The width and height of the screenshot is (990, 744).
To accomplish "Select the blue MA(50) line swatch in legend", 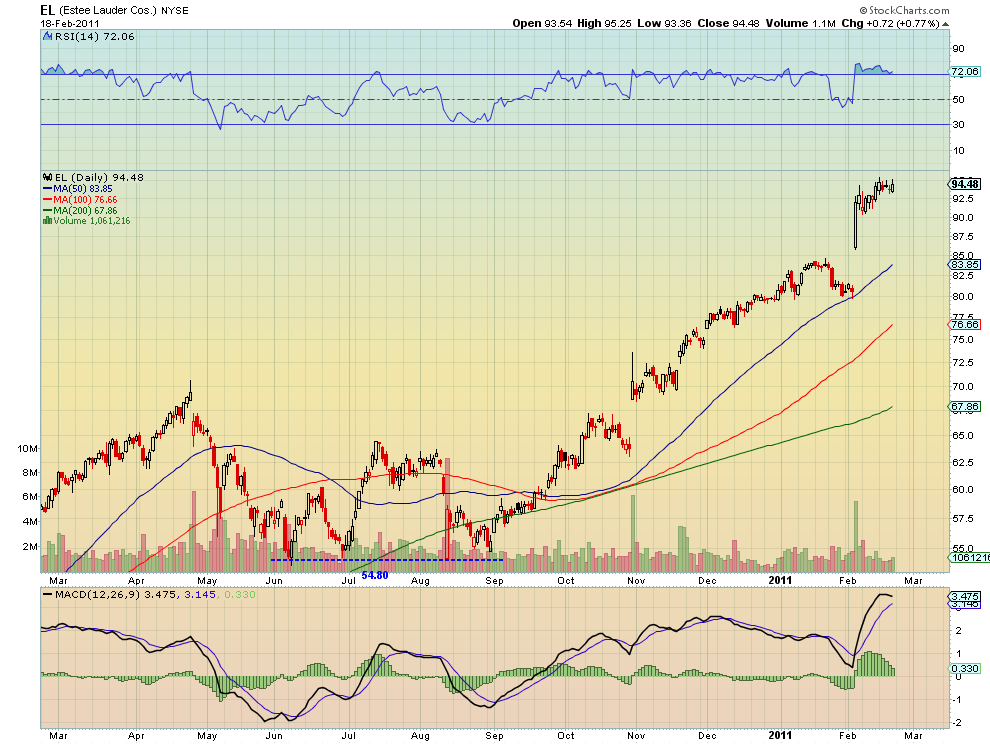I will tap(47, 189).
